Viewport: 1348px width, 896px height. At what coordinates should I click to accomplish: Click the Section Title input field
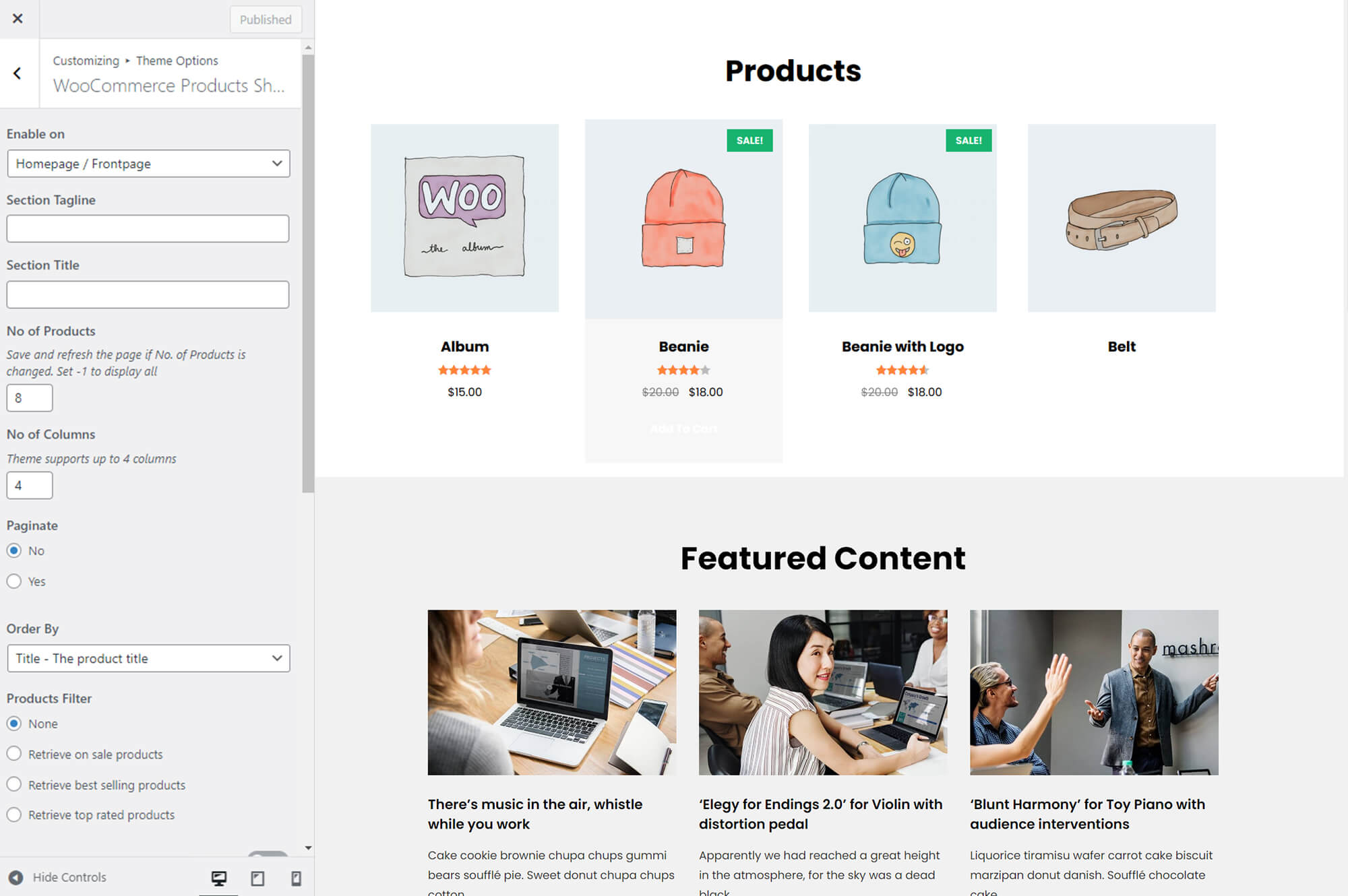(x=147, y=294)
